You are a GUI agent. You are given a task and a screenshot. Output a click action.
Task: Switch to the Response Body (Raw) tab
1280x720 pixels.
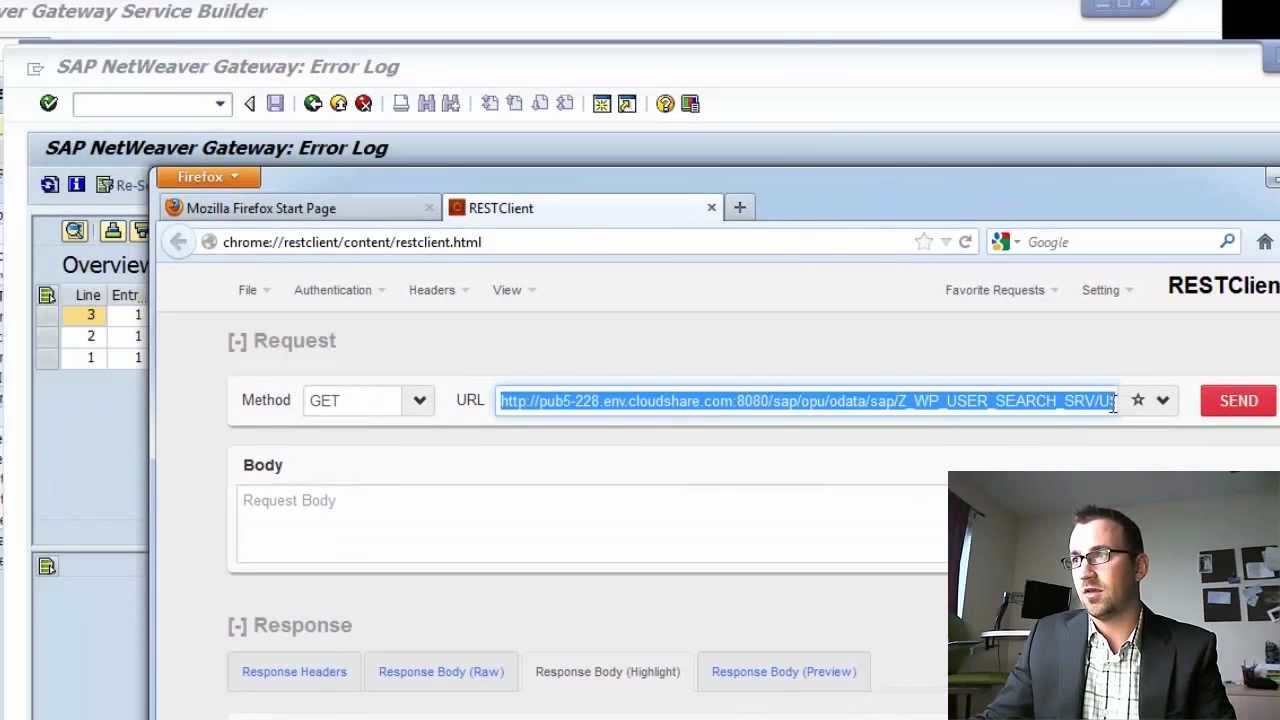click(x=441, y=672)
